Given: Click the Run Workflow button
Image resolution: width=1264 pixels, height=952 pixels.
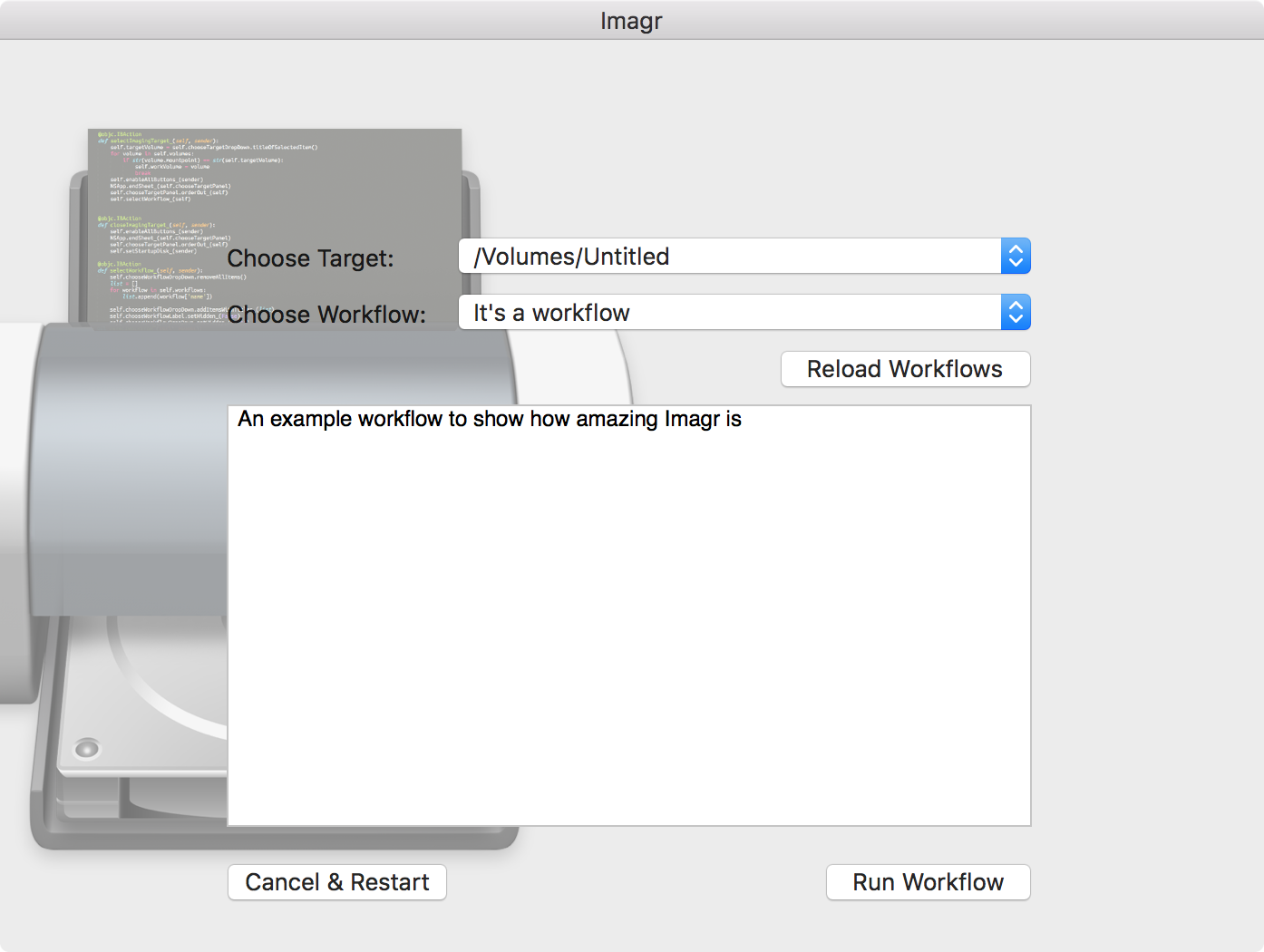Looking at the screenshot, I should [928, 882].
